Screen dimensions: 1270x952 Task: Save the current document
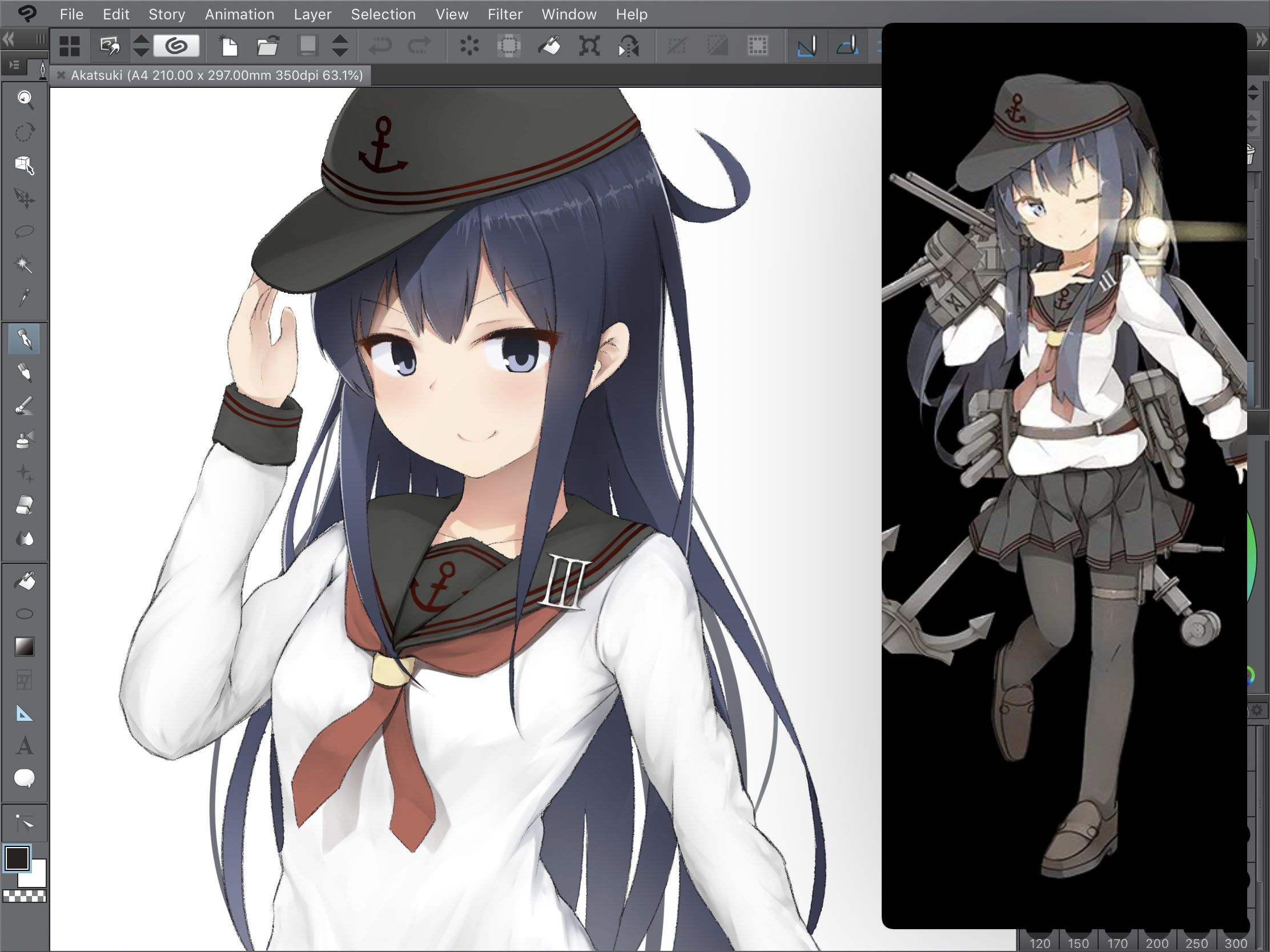(x=308, y=46)
